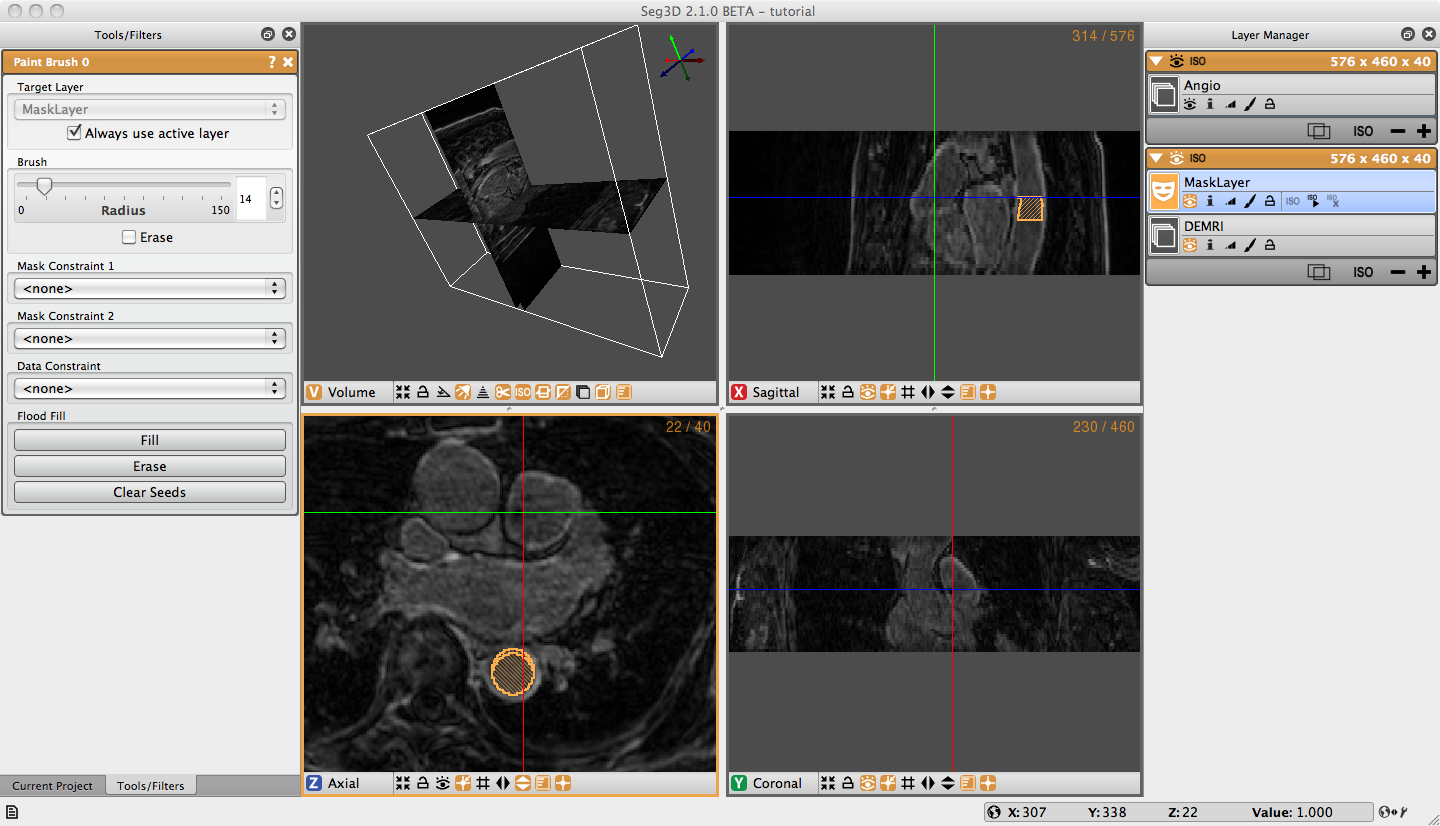This screenshot has width=1440, height=826.
Task: Click the plus icon in the Angio group
Action: point(1424,131)
